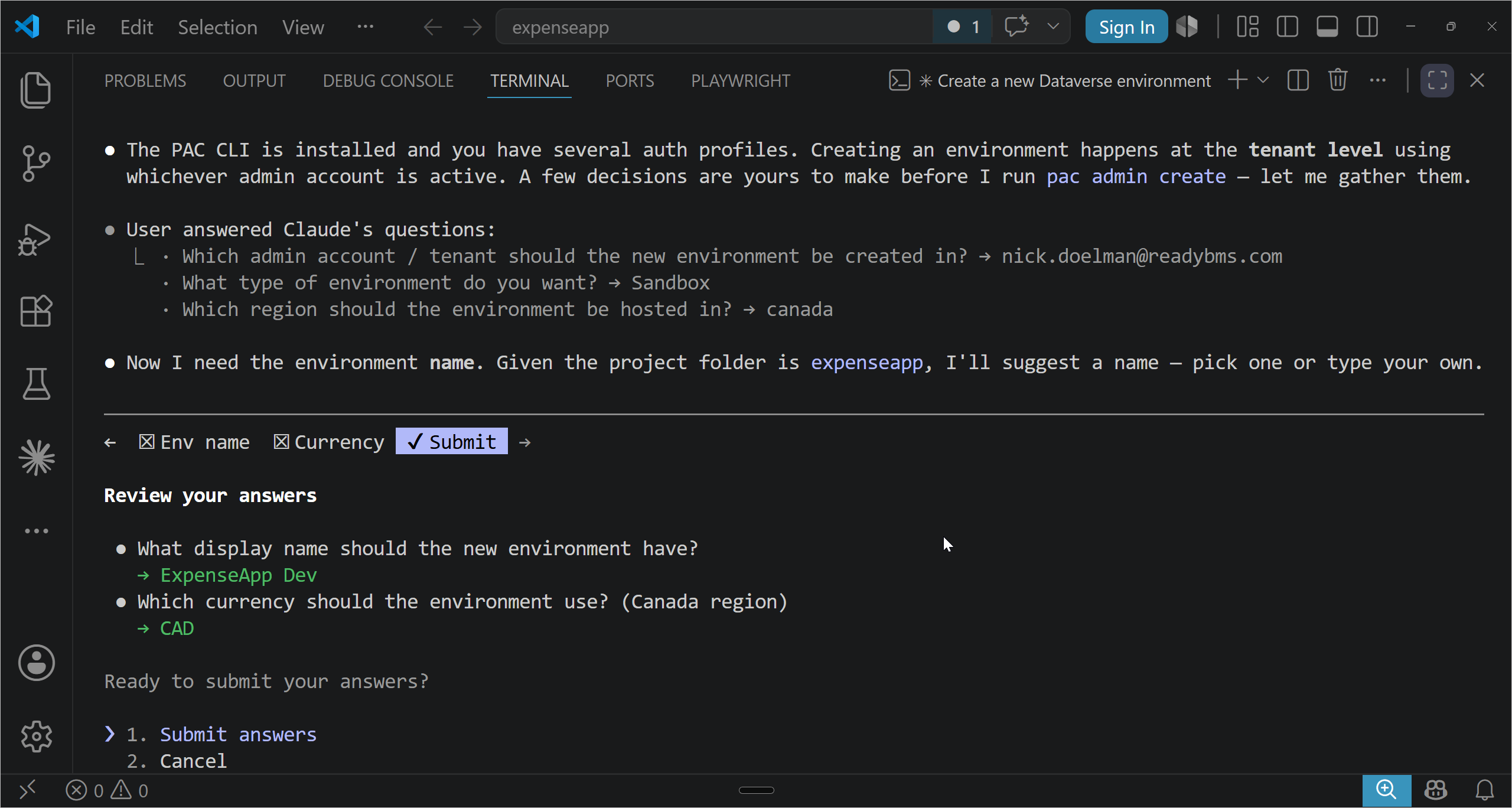Toggle secondary side bar visibility
Viewport: 1512px width, 808px height.
pos(1367,27)
